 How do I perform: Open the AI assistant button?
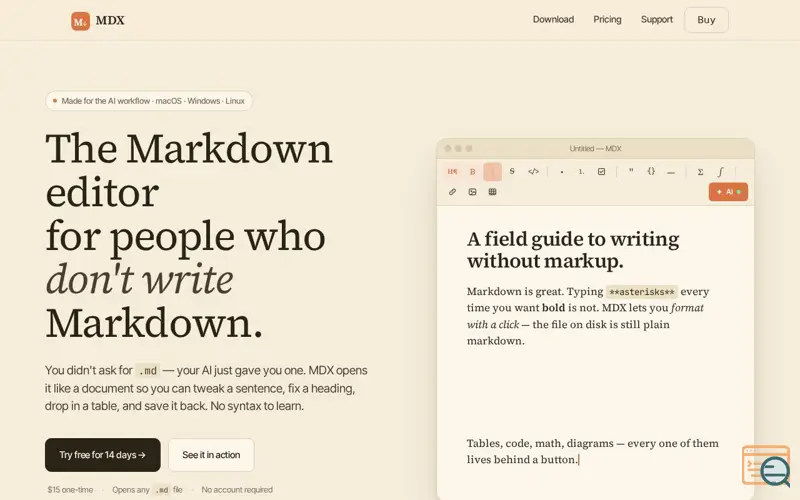[x=728, y=192]
